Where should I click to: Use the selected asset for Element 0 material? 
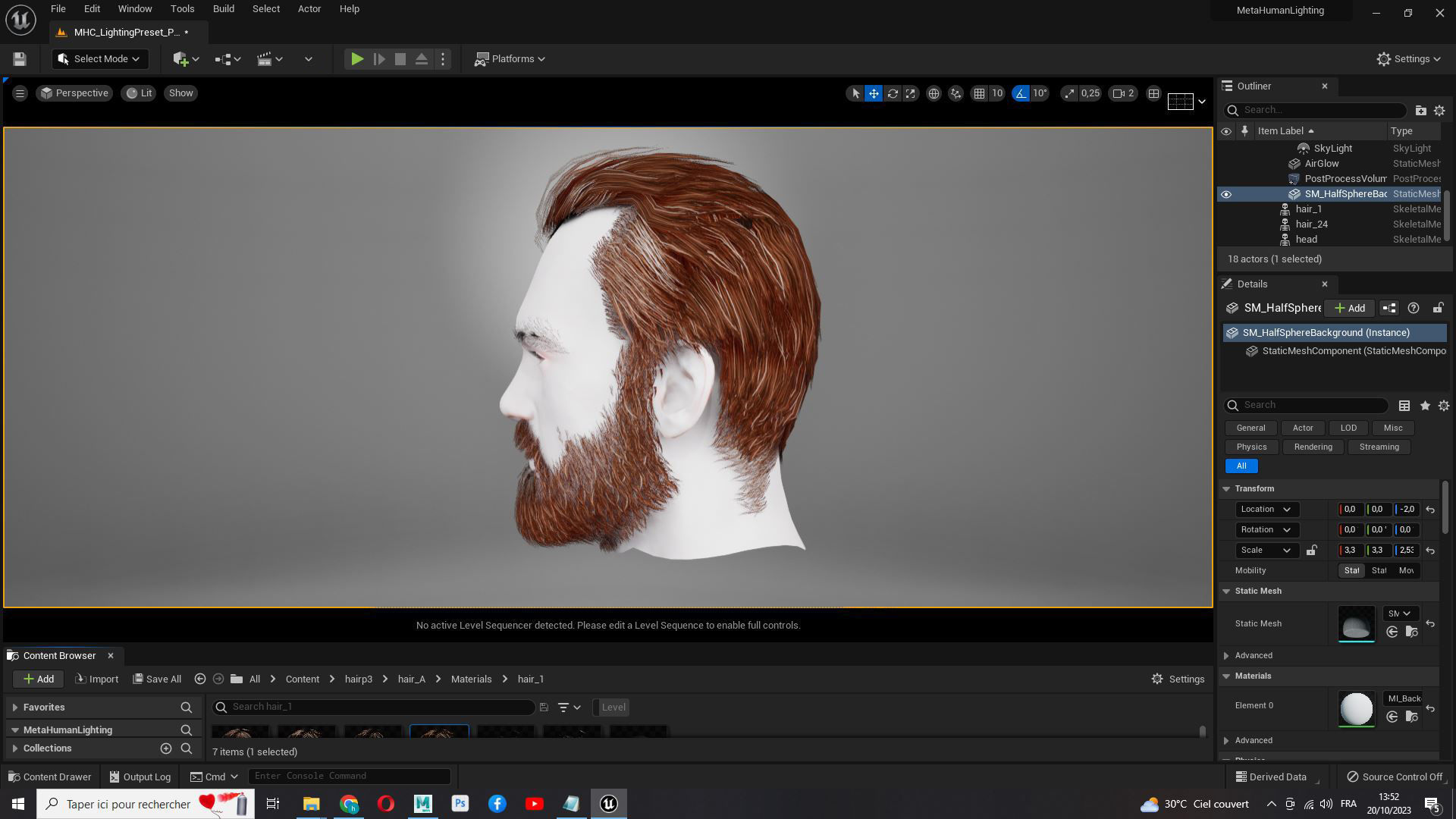pos(1392,717)
